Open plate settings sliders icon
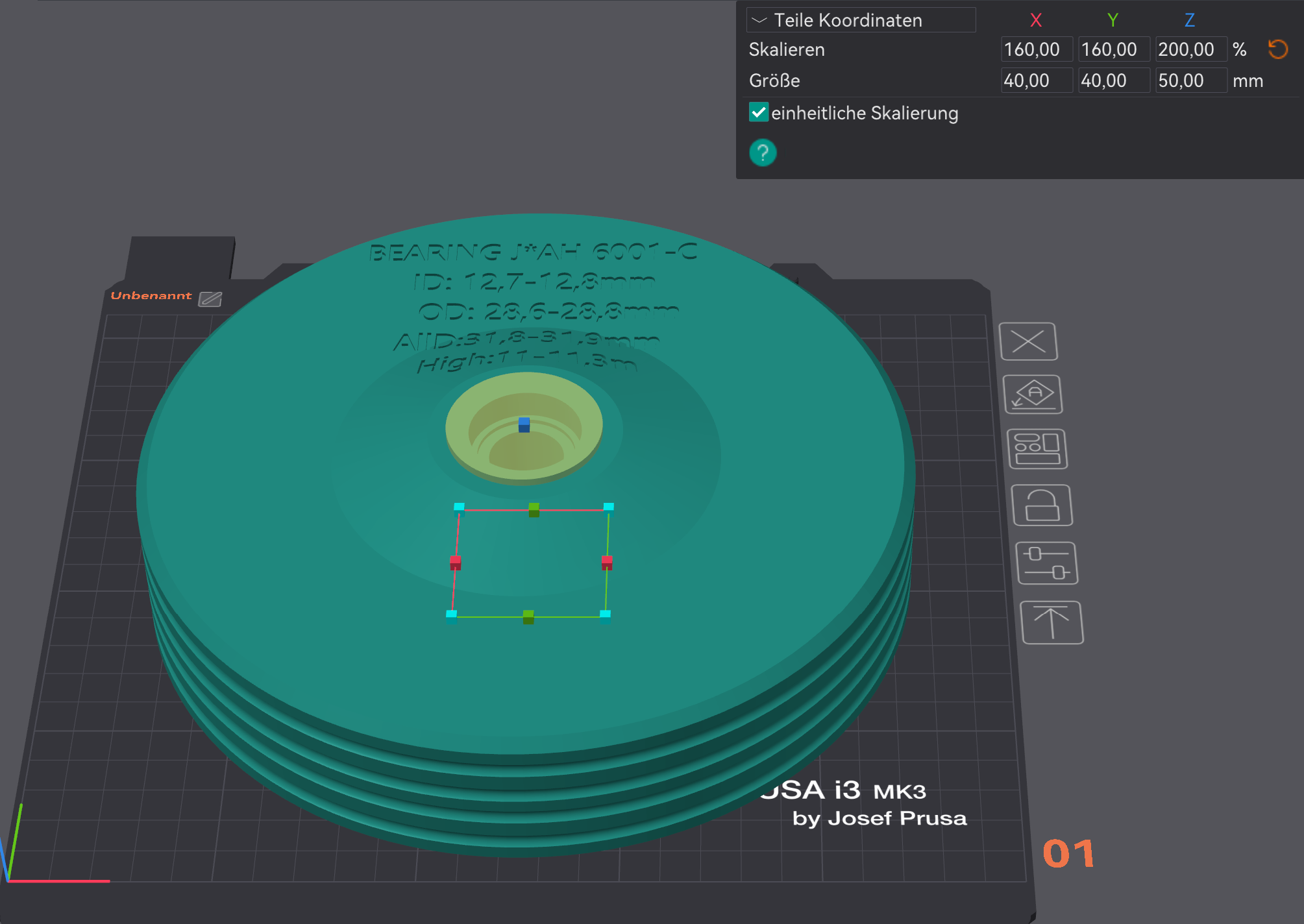Viewport: 1304px width, 924px height. [1046, 563]
